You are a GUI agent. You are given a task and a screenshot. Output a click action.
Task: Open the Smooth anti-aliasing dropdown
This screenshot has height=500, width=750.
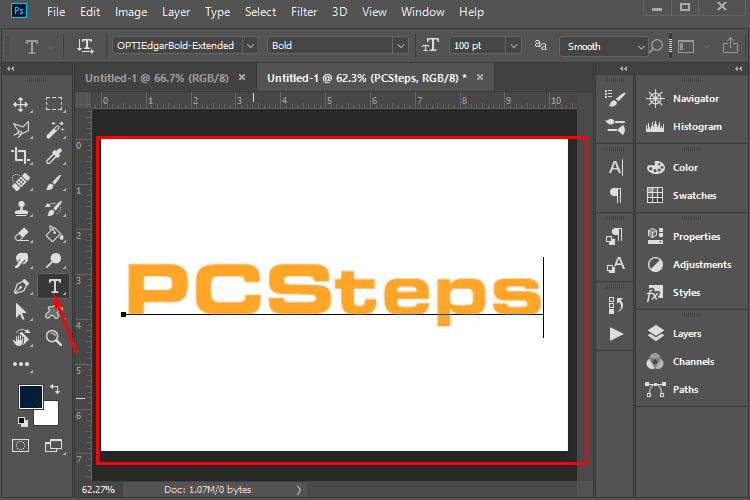coord(604,46)
